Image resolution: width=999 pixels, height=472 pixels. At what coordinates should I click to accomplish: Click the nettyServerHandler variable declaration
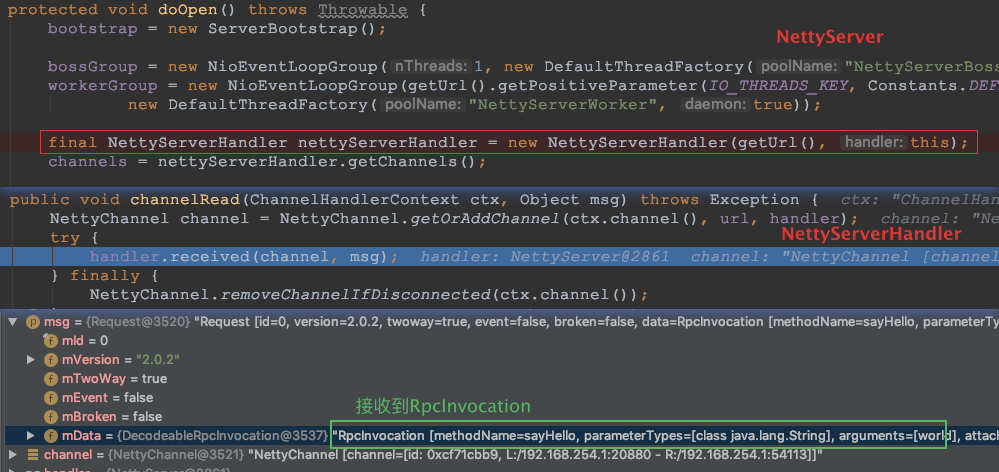(387, 142)
